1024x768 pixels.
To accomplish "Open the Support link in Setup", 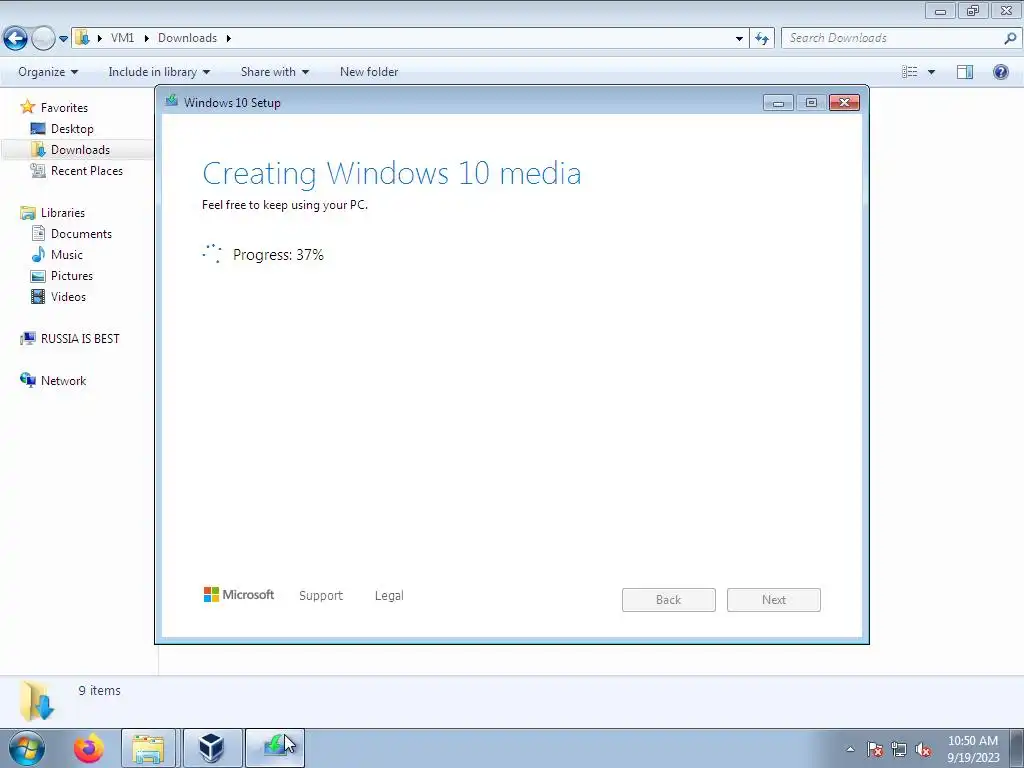I will coord(321,596).
